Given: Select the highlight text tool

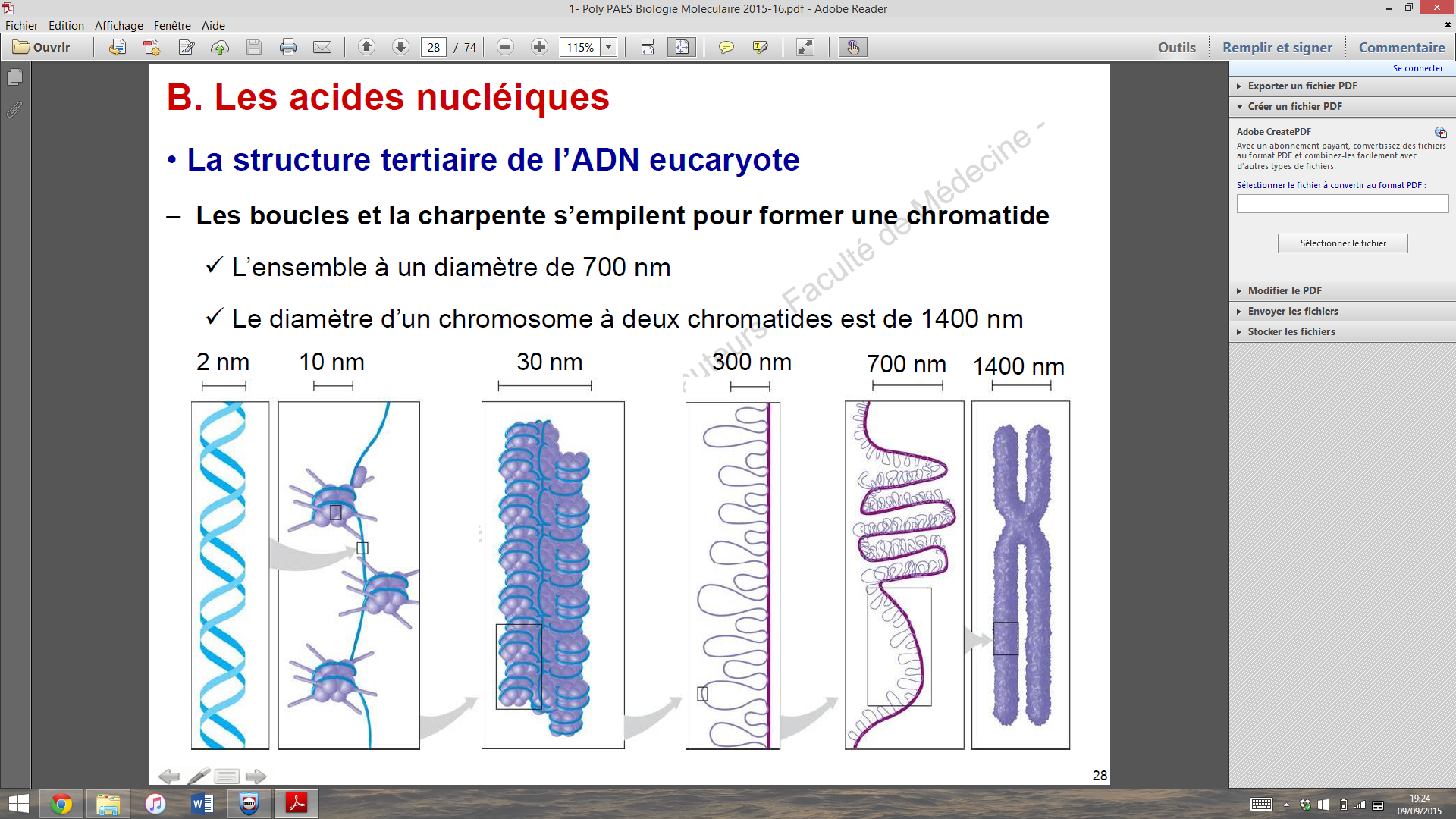Looking at the screenshot, I should point(760,47).
